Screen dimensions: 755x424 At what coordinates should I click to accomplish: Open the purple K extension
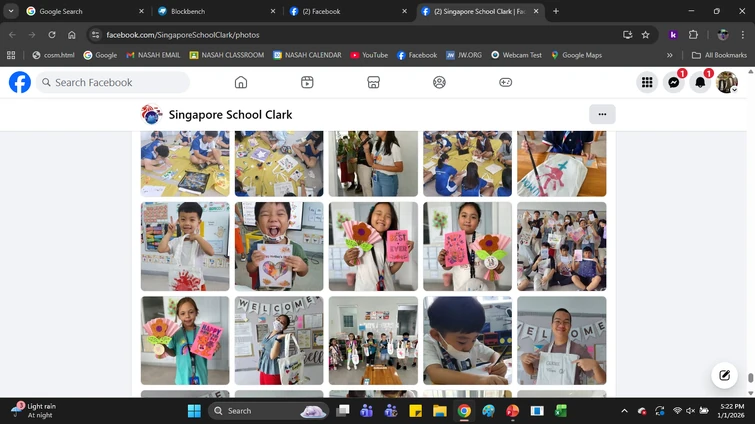pos(673,35)
